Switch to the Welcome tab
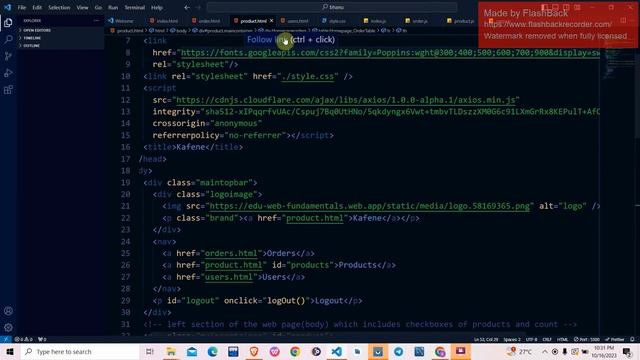The height and width of the screenshot is (360, 640). coord(124,20)
